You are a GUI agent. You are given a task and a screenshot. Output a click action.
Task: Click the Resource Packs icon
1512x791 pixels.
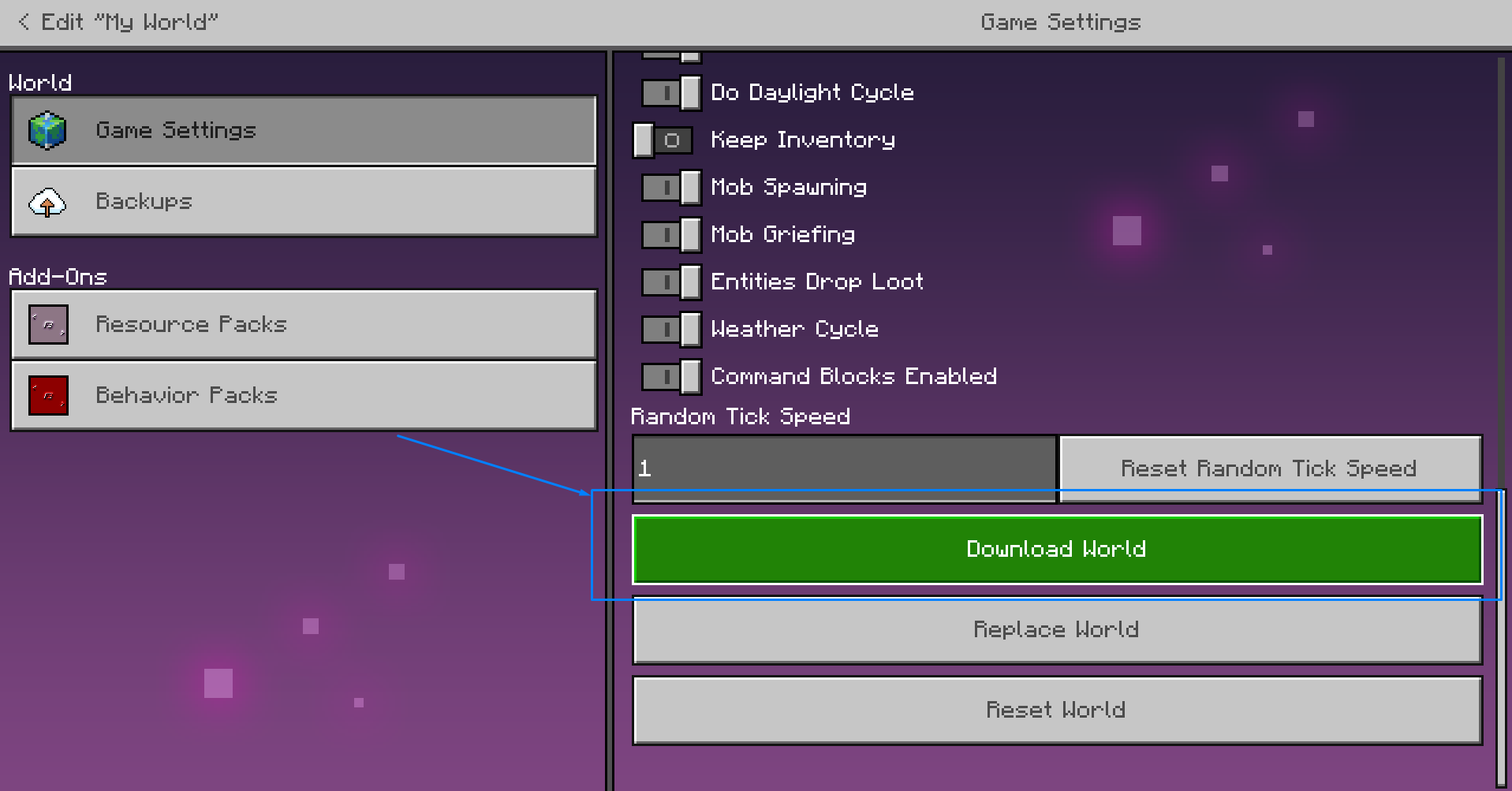[48, 325]
